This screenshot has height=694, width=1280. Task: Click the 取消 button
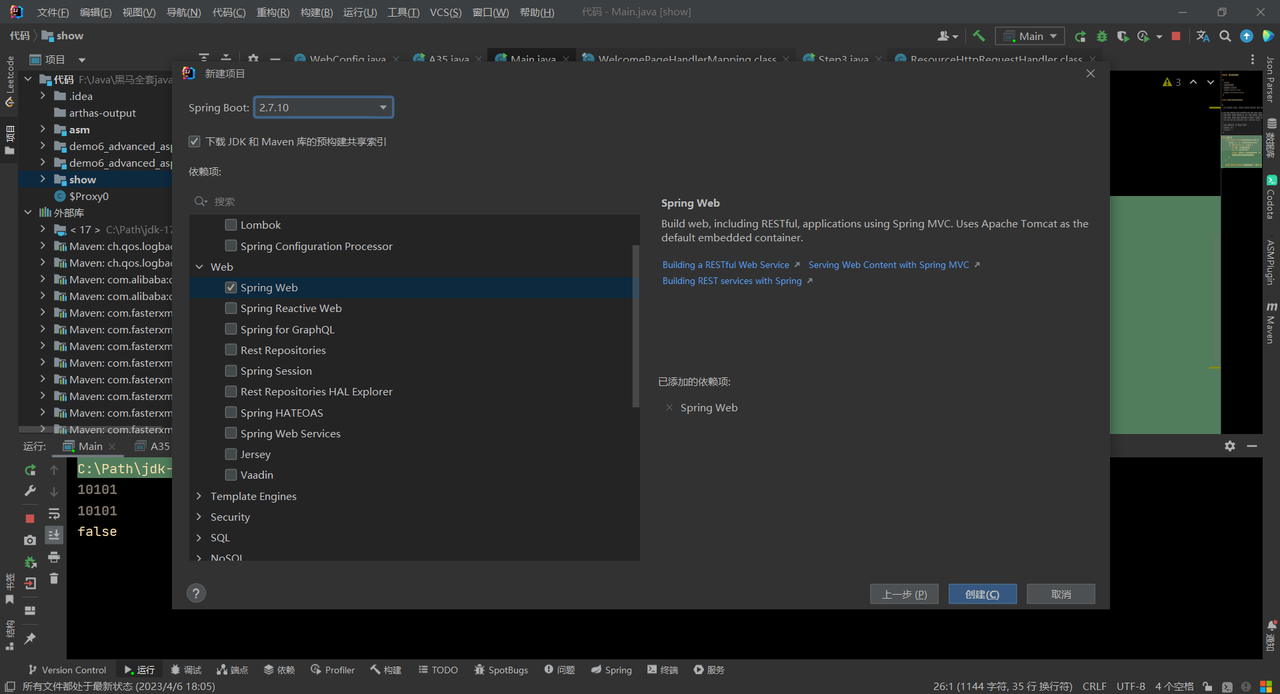click(x=1061, y=594)
